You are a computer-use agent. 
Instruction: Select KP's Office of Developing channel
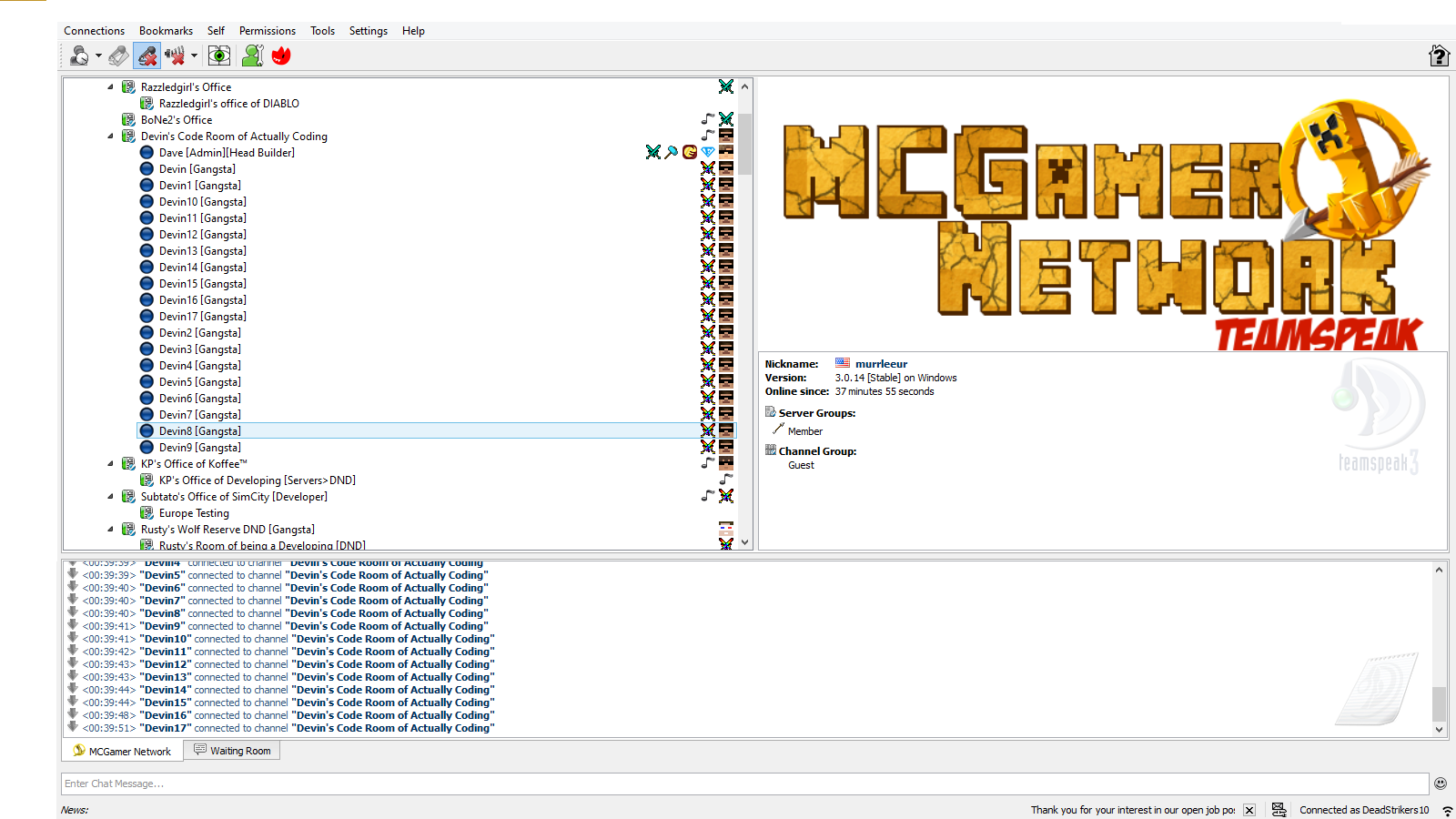257,480
